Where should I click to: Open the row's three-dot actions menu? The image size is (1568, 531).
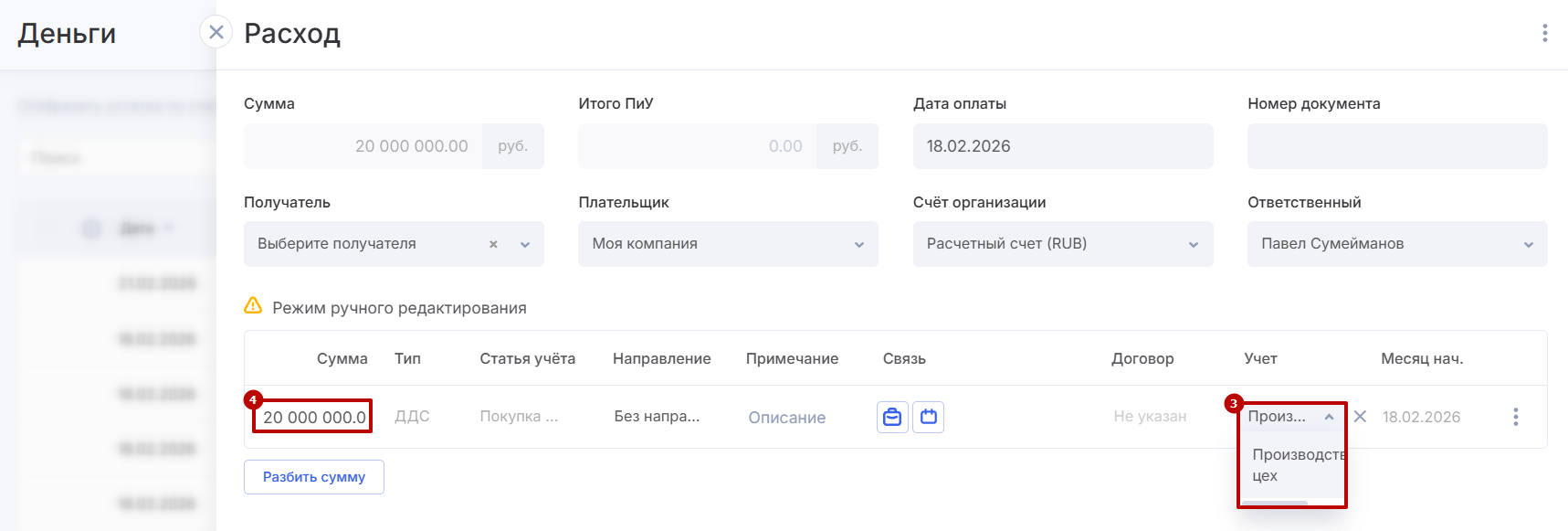(x=1515, y=417)
